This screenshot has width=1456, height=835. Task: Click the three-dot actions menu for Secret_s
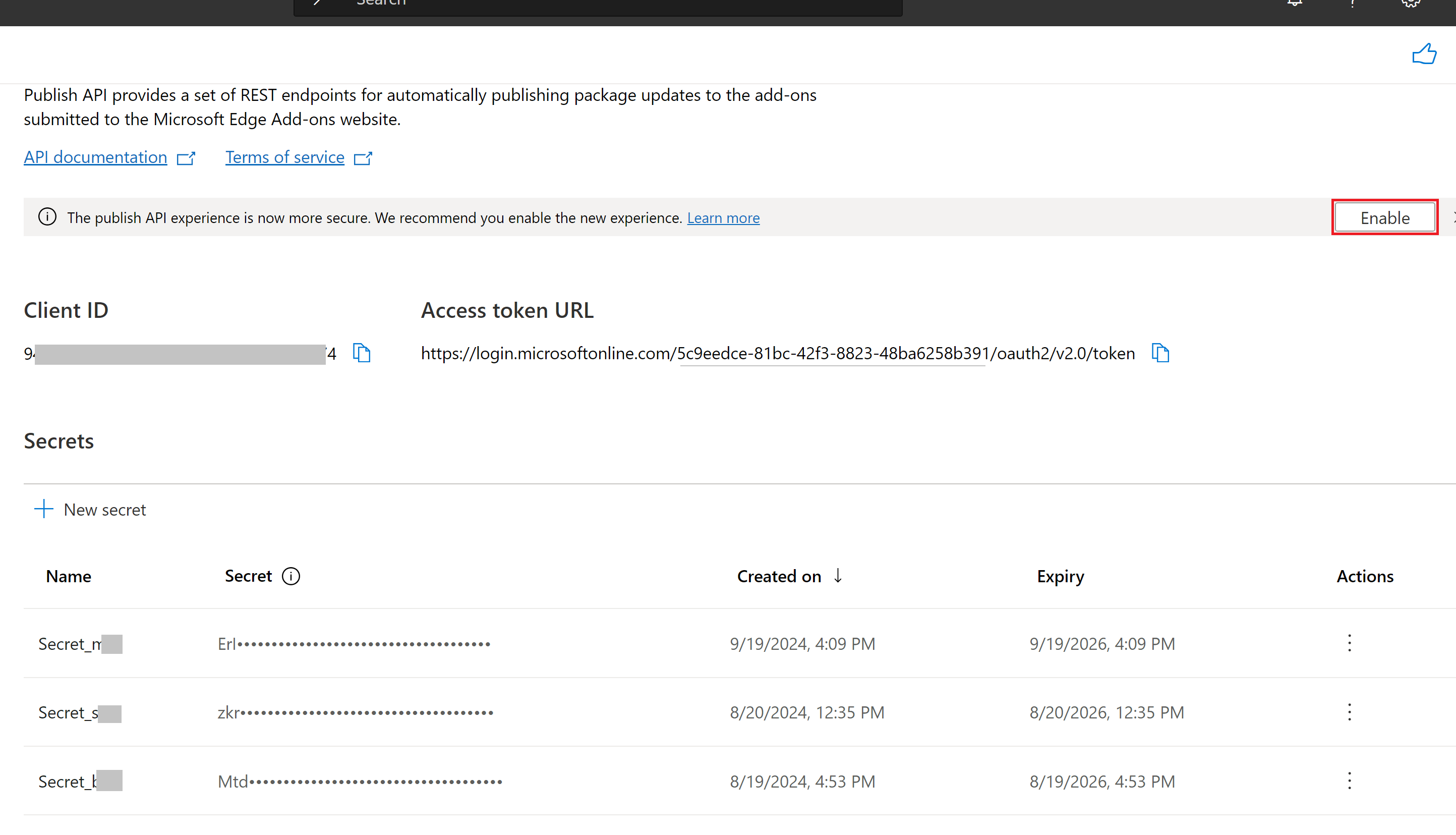(1350, 712)
